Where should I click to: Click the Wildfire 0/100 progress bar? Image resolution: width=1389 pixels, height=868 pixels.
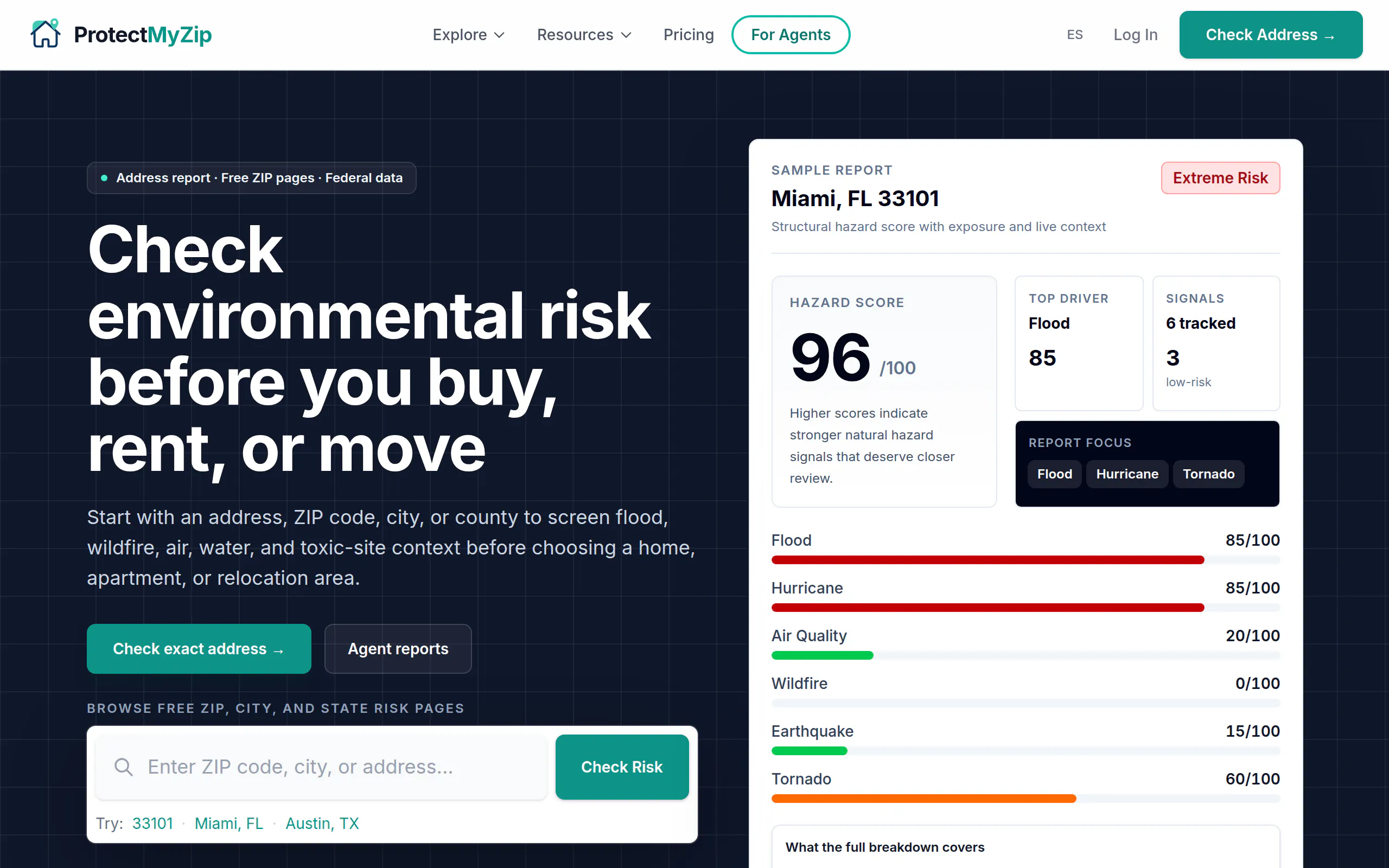point(1025,703)
